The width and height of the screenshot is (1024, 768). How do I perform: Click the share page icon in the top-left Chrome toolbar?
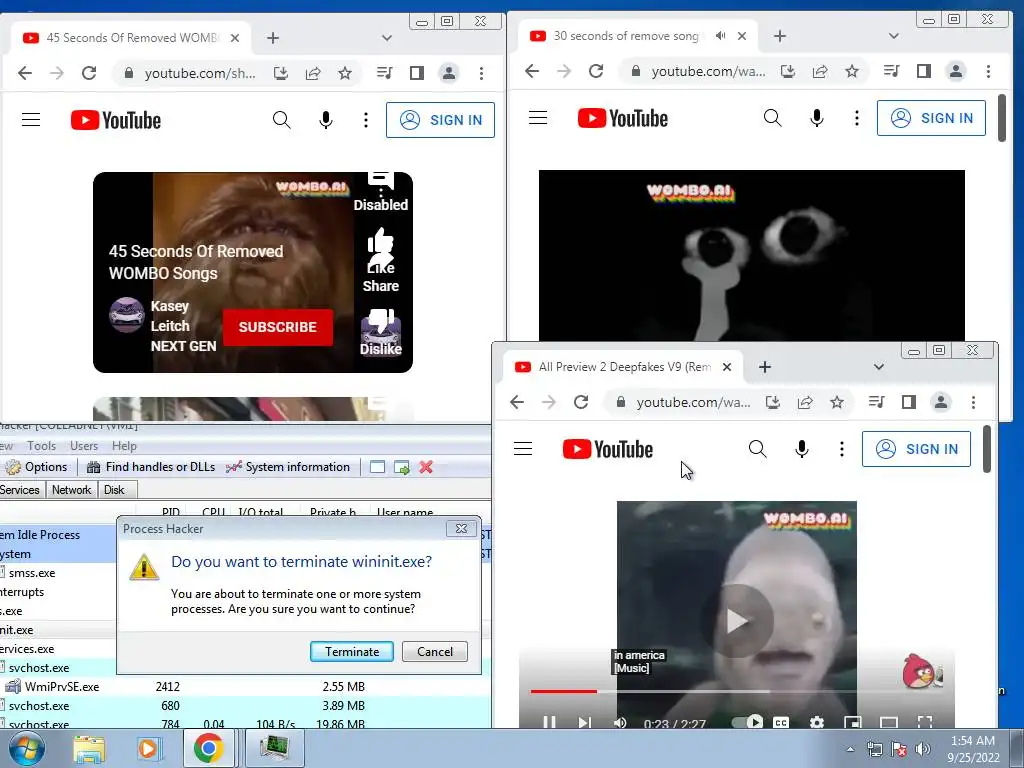click(x=313, y=73)
